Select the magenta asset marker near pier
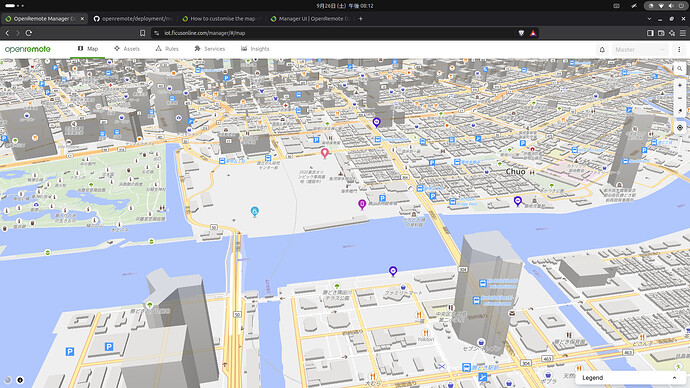 362,204
